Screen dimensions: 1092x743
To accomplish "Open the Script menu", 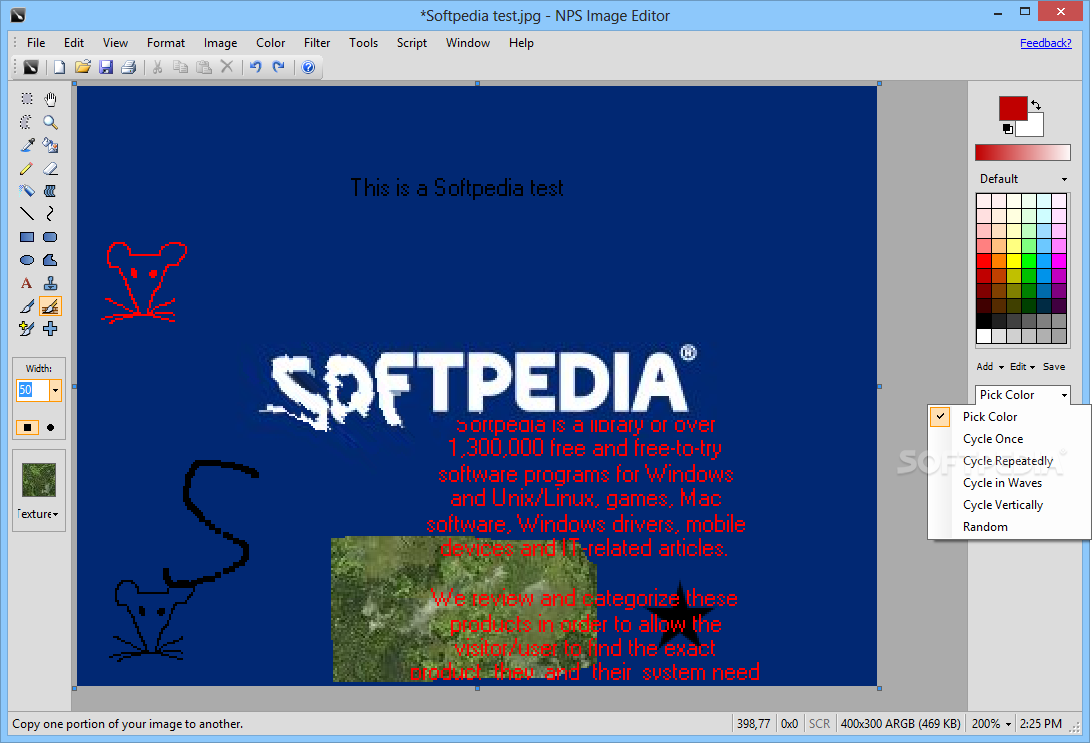I will click(412, 43).
